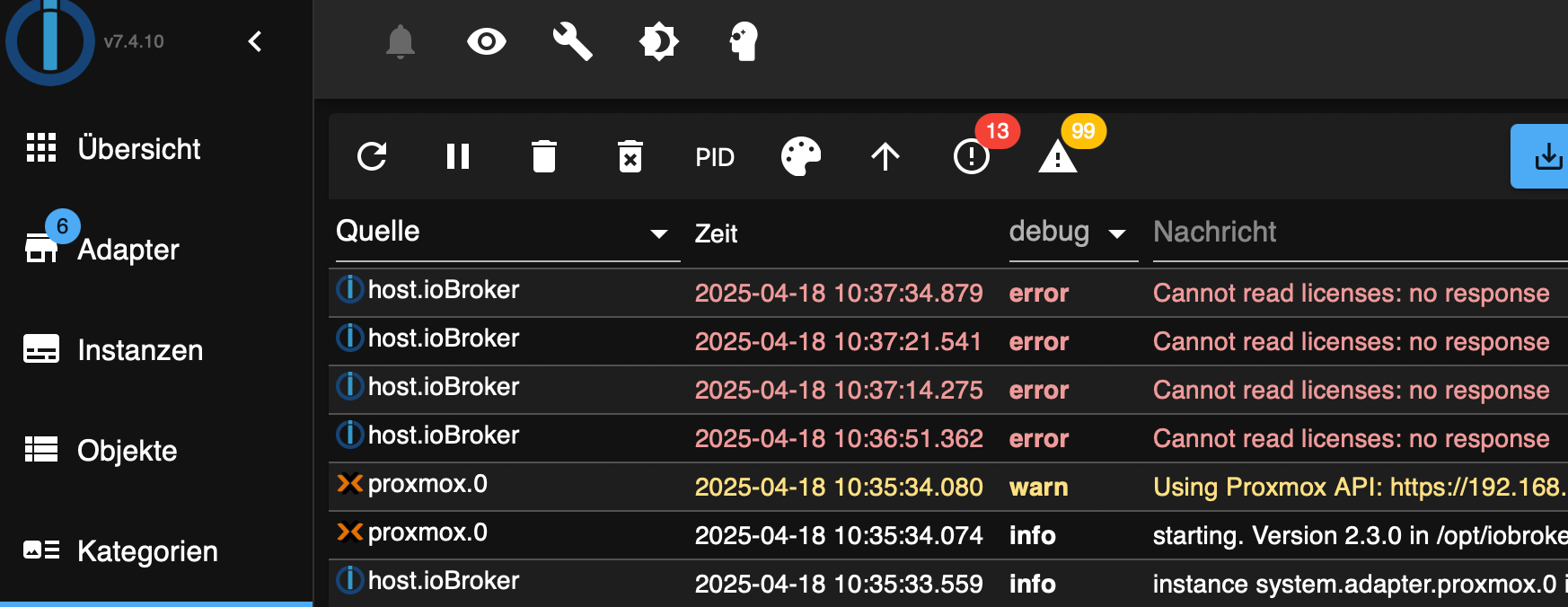Open Instanzen in the sidebar
The width and height of the screenshot is (1568, 607).
[140, 350]
